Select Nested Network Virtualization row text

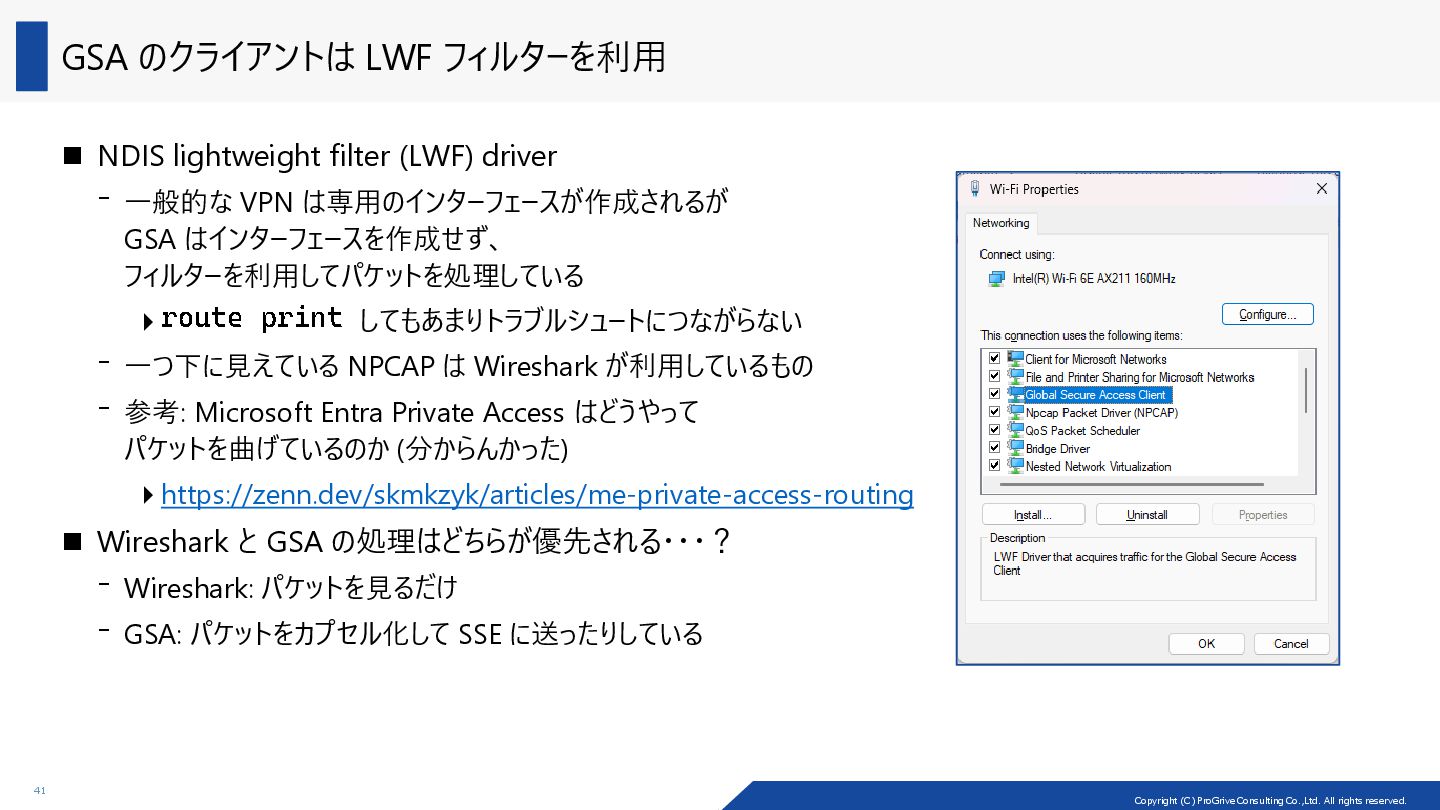coord(1098,466)
